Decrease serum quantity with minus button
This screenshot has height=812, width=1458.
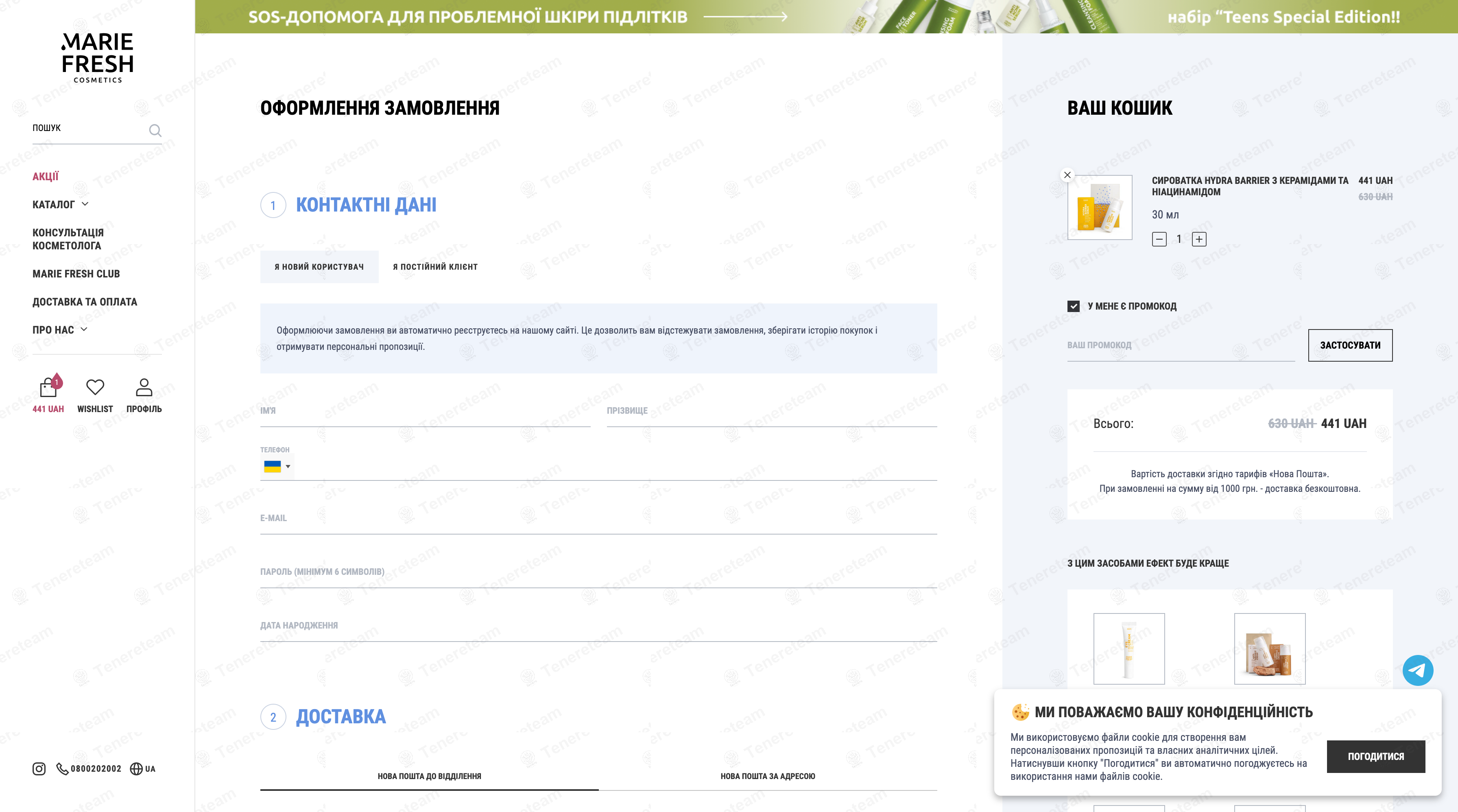pos(1159,239)
